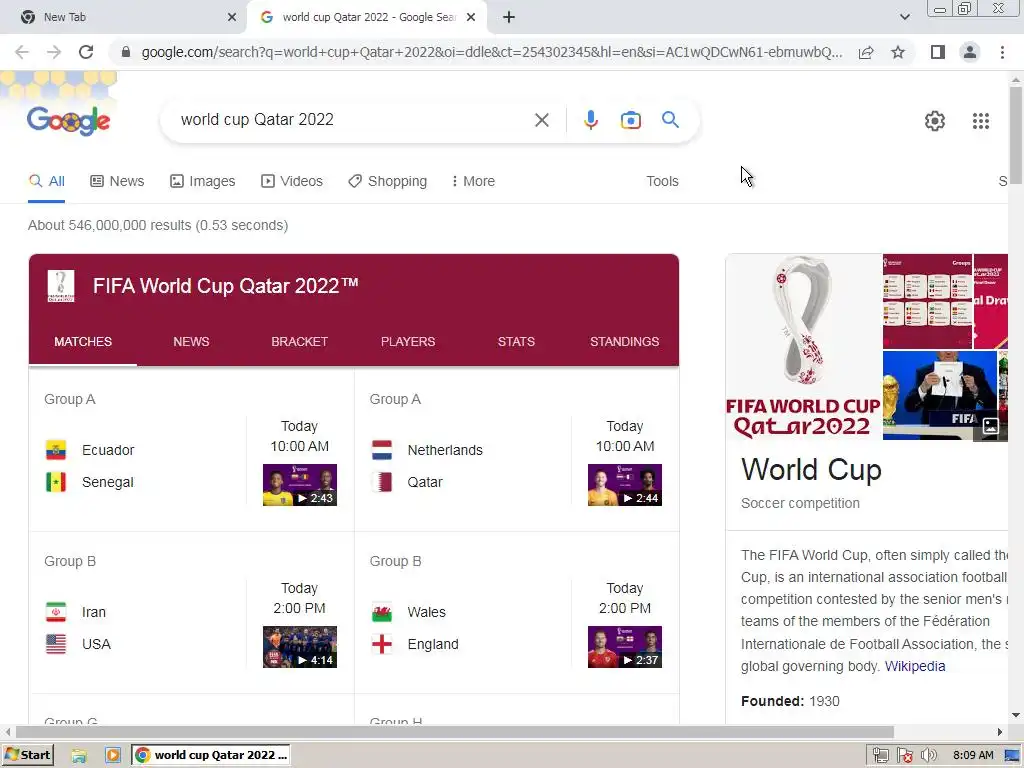Reload the current page

pos(86,52)
